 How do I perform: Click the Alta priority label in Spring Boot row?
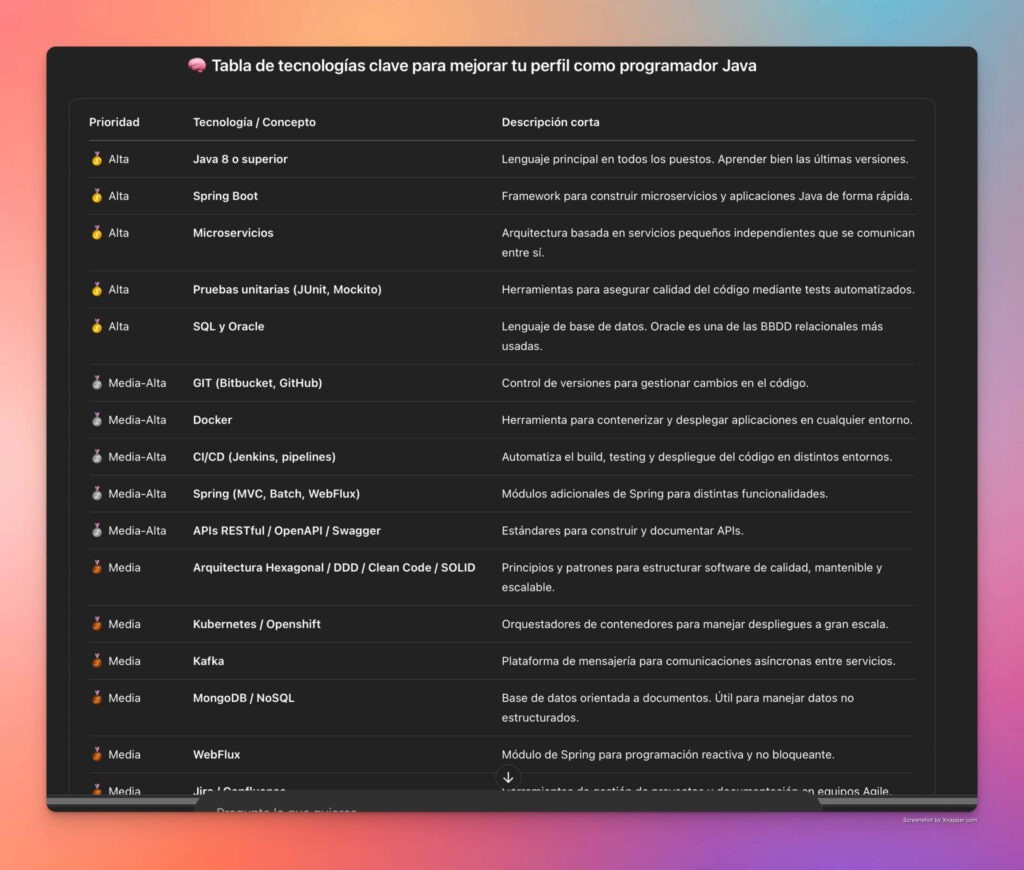[x=118, y=196]
